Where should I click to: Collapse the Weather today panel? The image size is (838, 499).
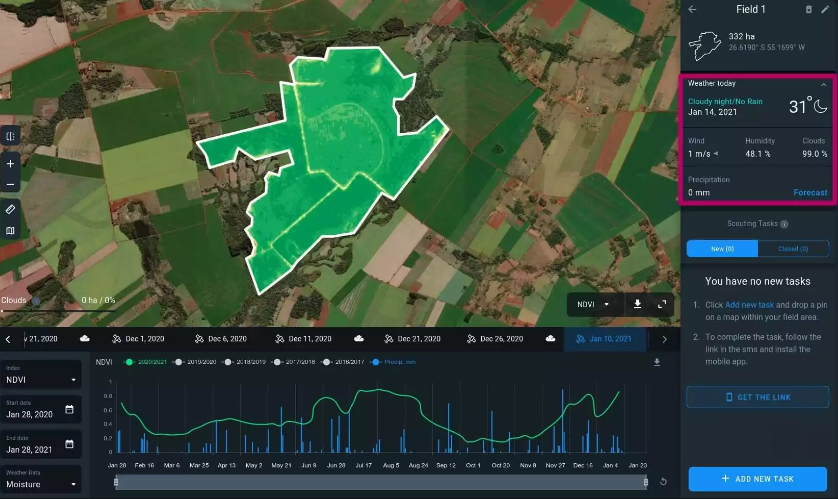[823, 84]
